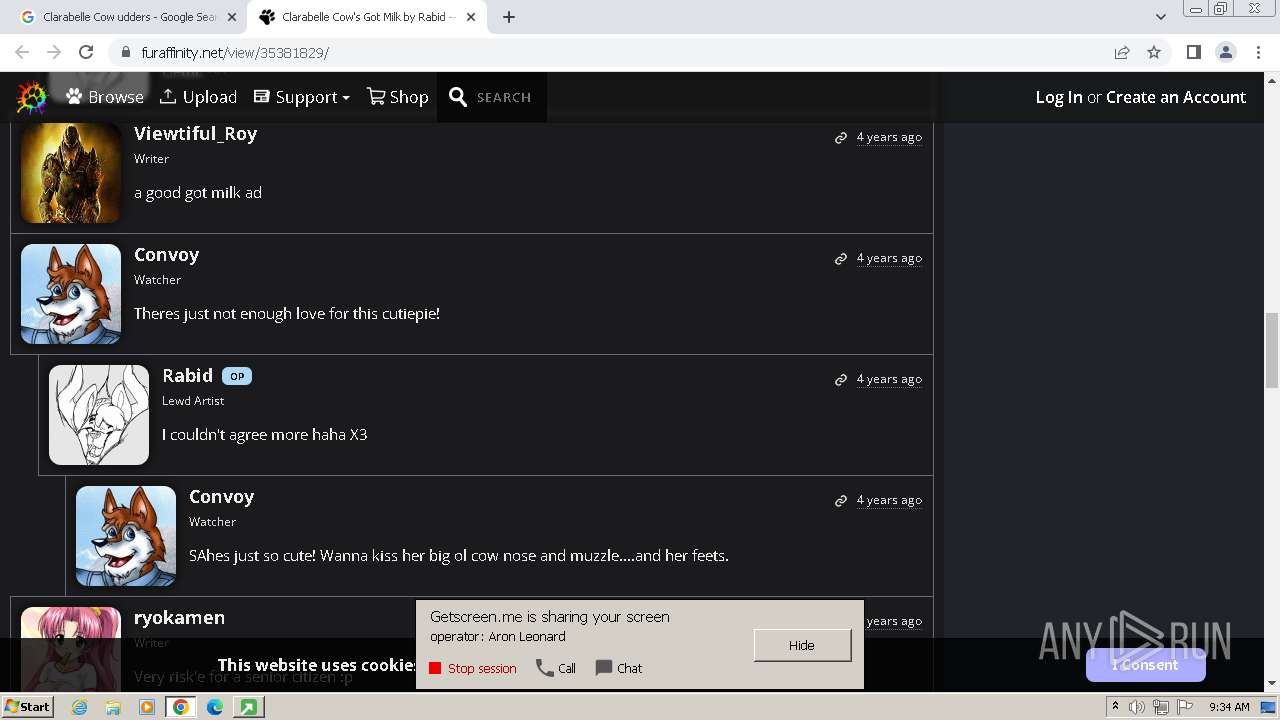This screenshot has height=720, width=1280.
Task: Click permalink icon on Rabid's reply
Action: click(x=841, y=380)
